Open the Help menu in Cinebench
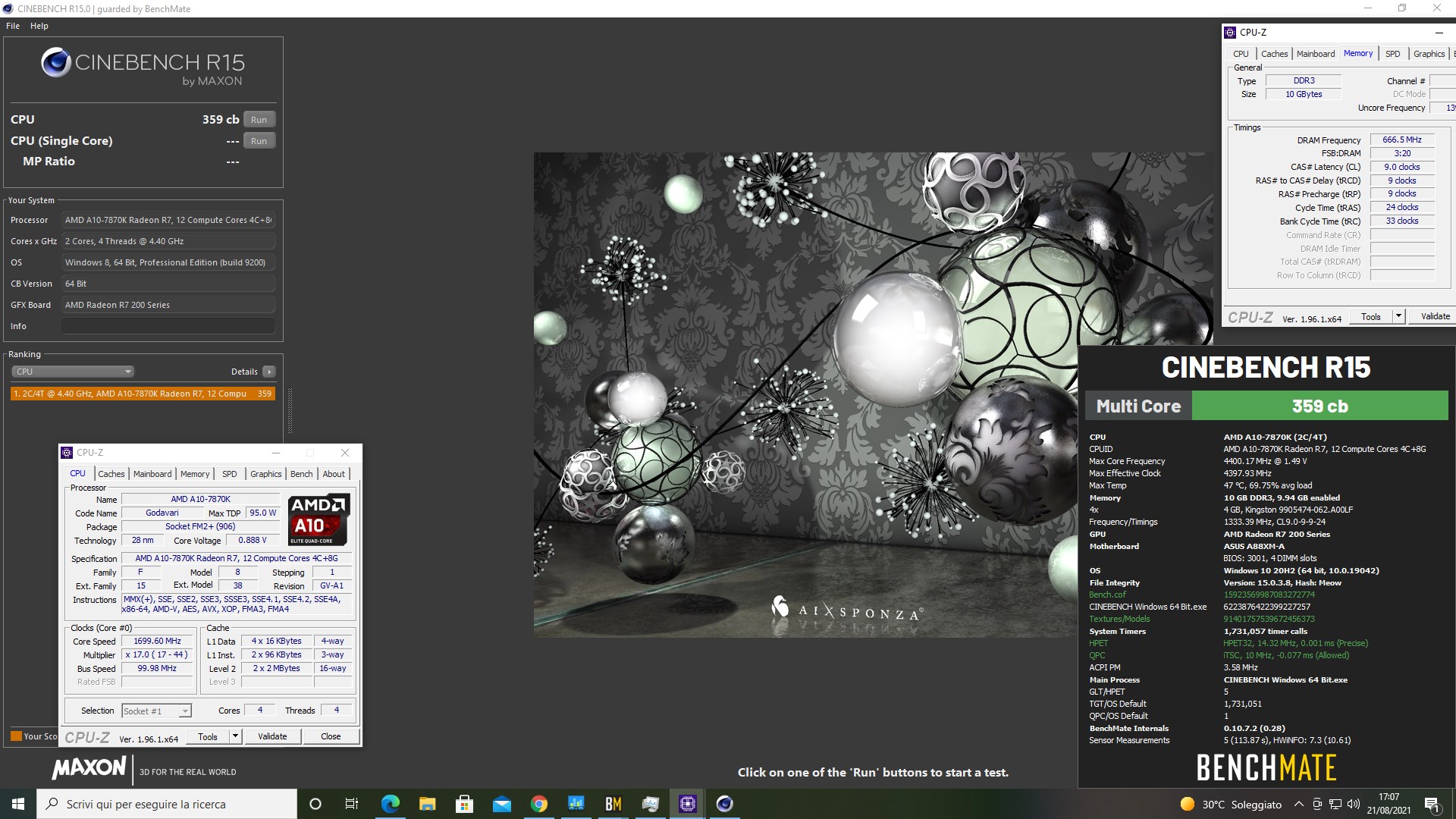 (39, 26)
